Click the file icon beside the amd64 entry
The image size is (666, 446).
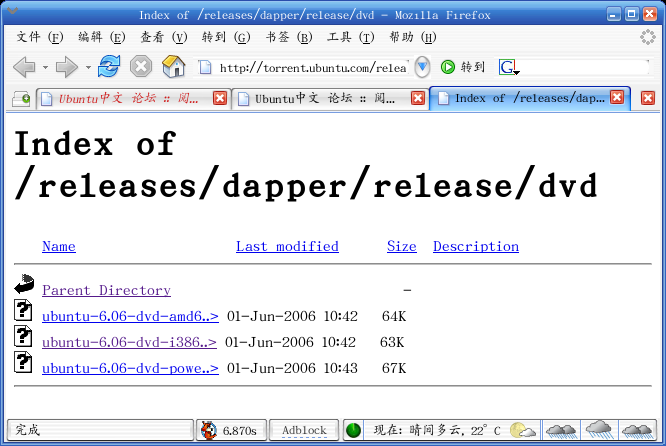(23, 310)
